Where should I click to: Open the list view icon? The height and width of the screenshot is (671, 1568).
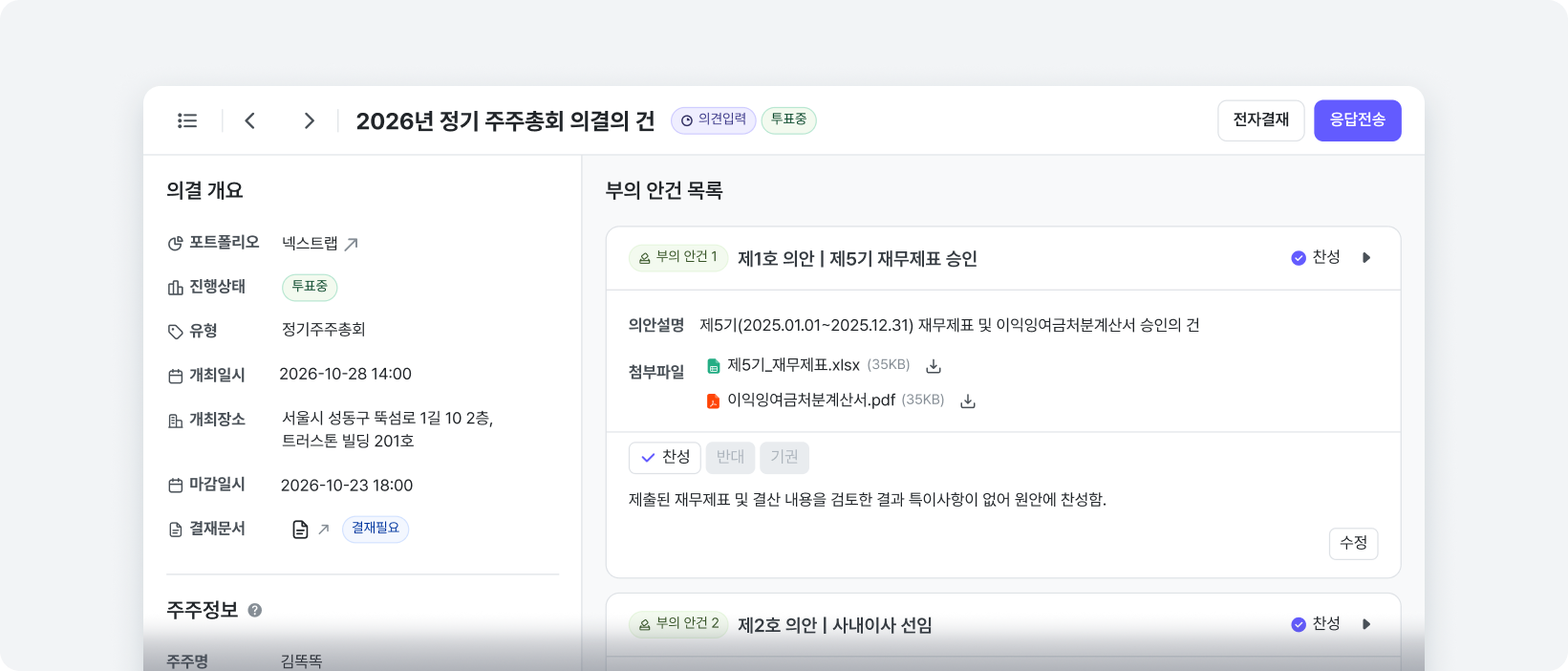tap(187, 120)
